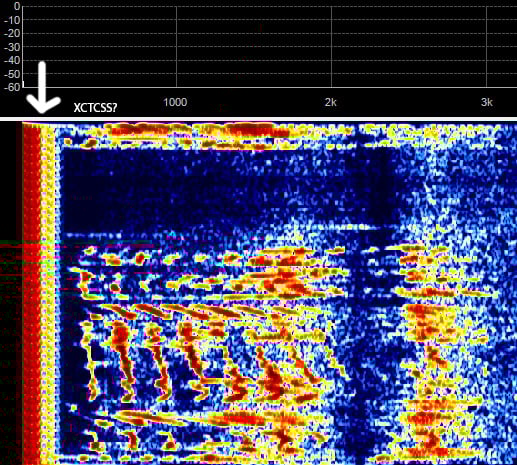Click the 1000 Hz vertical gridline in spectrum
Viewport: 517px width, 465px height.
(176, 47)
